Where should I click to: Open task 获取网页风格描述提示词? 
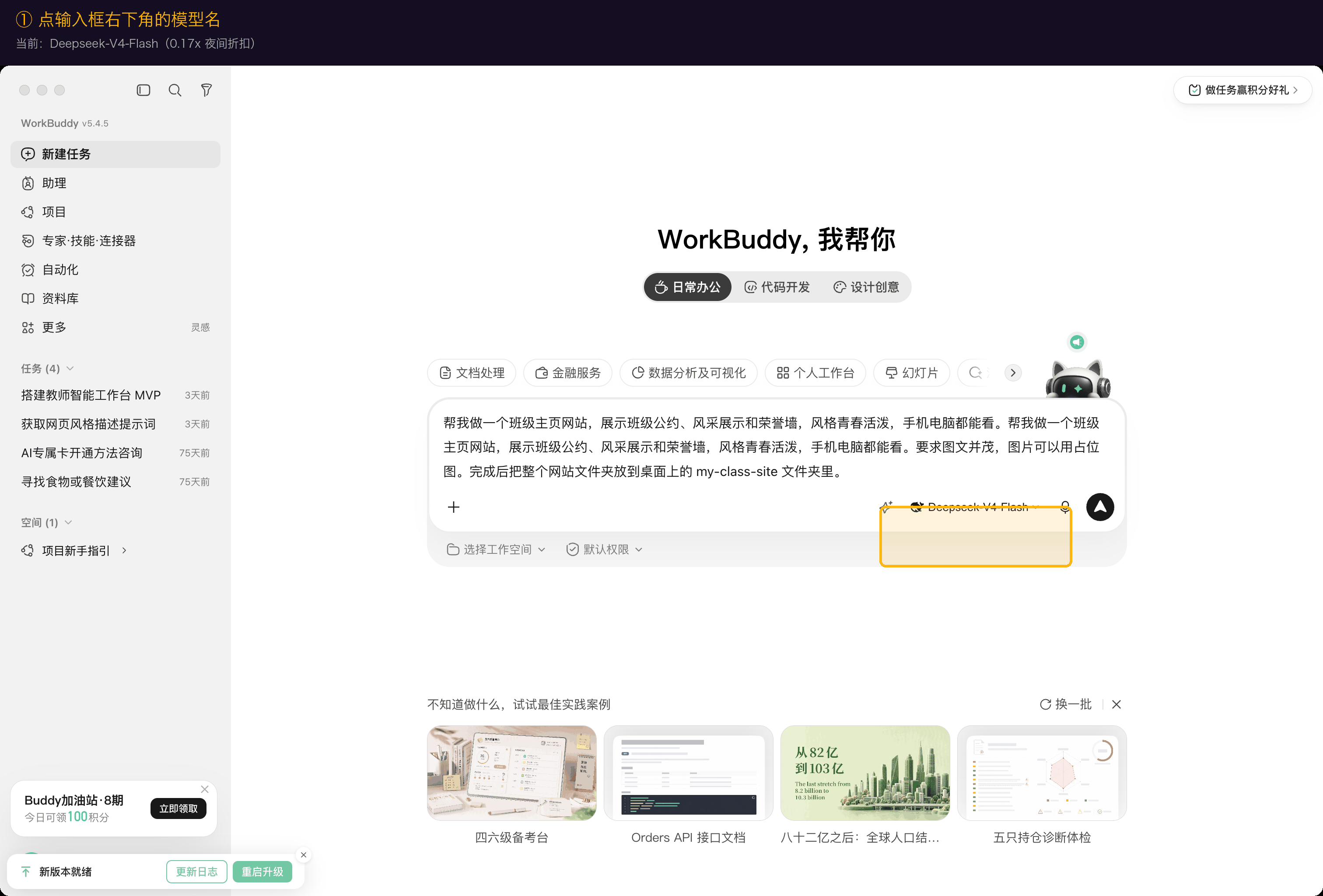pos(115,424)
